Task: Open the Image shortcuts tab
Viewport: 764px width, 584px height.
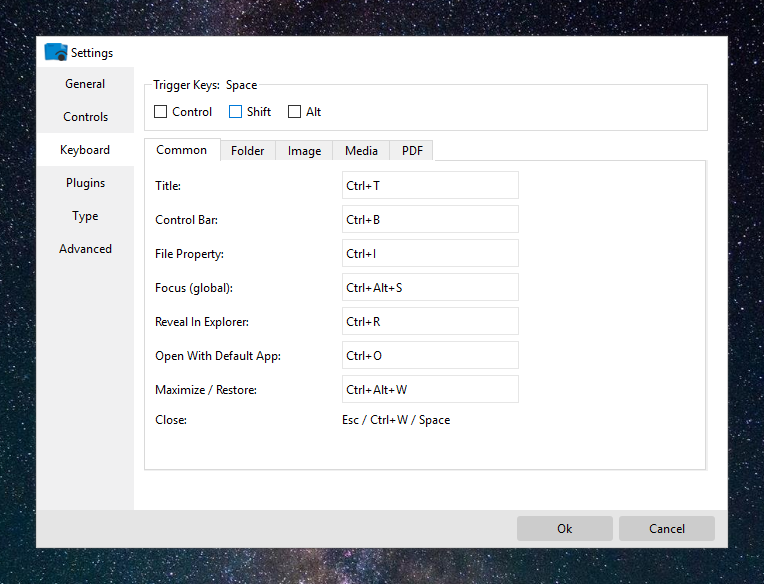Action: coord(304,151)
